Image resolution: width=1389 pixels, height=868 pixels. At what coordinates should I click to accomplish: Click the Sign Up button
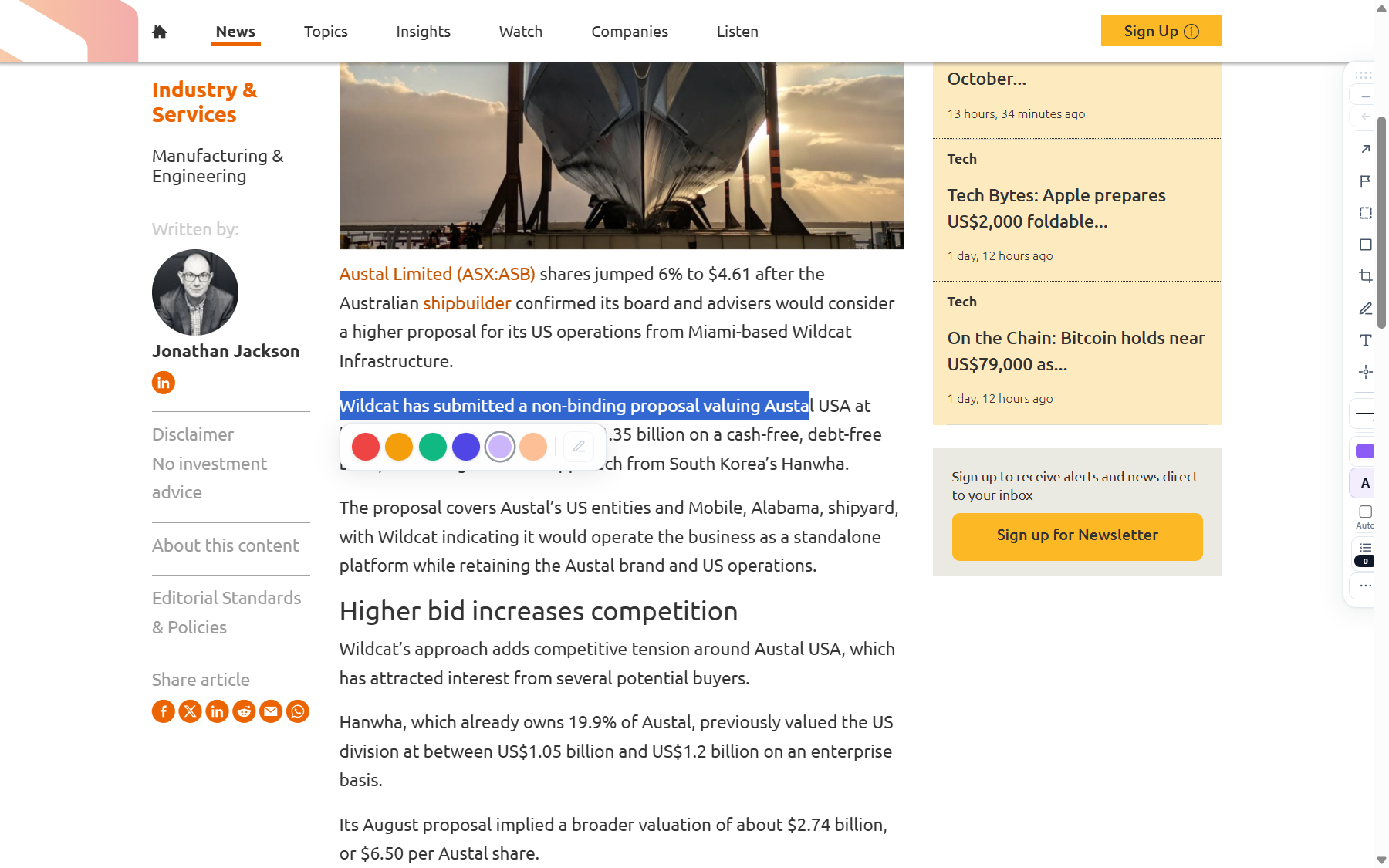coord(1161,31)
